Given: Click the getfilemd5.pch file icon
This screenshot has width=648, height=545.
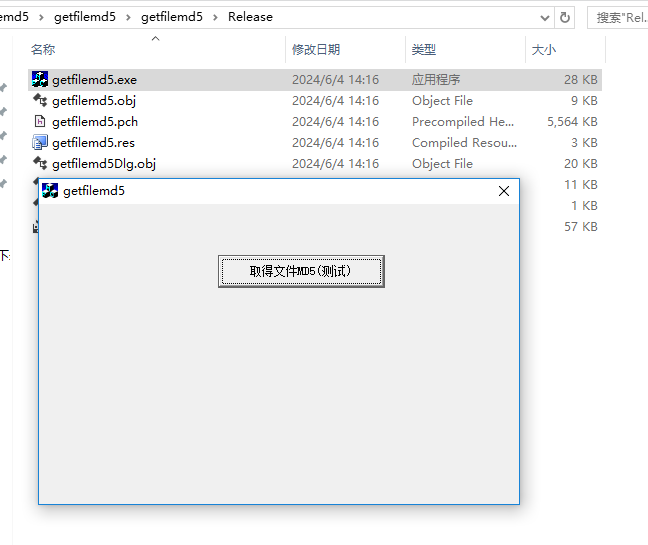Looking at the screenshot, I should click(40, 121).
